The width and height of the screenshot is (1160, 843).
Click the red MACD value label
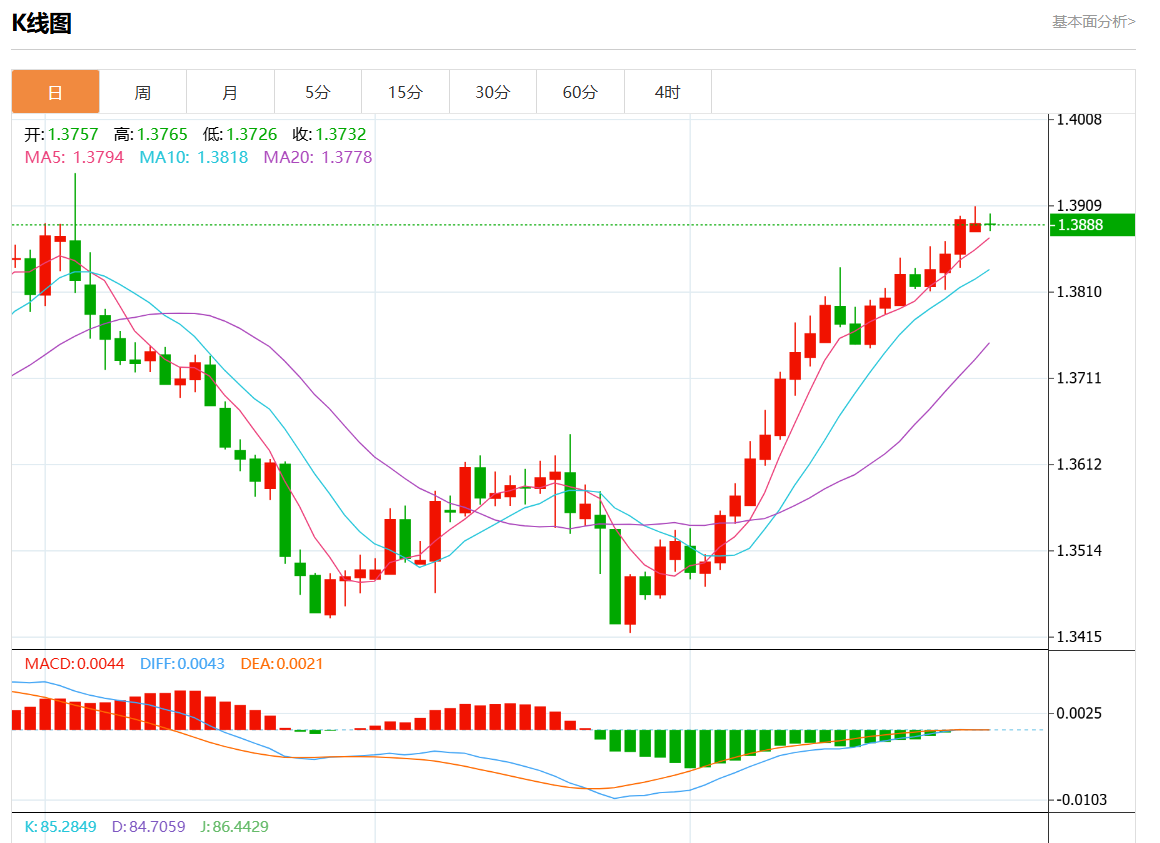tap(74, 664)
